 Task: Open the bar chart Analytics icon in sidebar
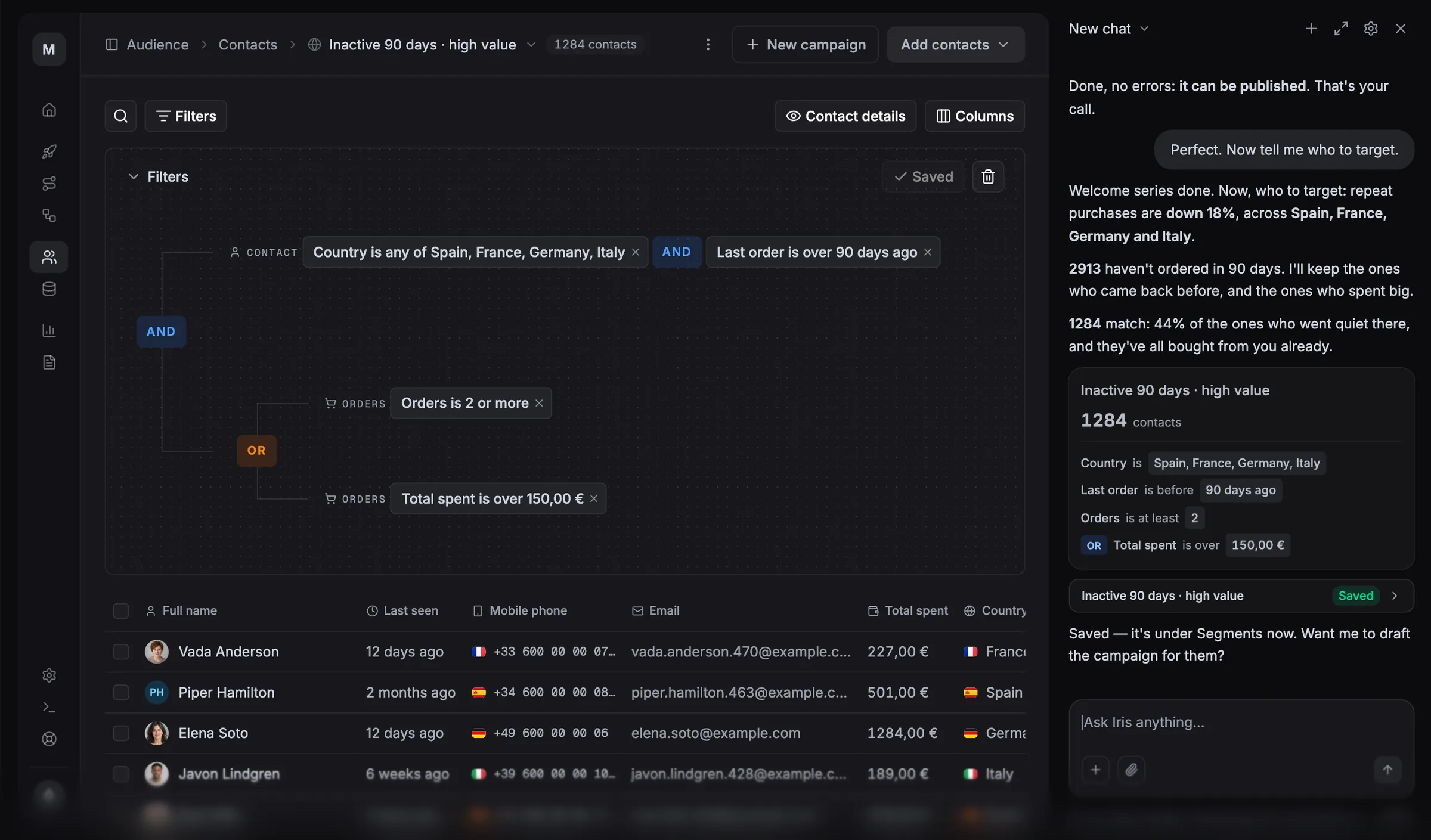(x=49, y=330)
